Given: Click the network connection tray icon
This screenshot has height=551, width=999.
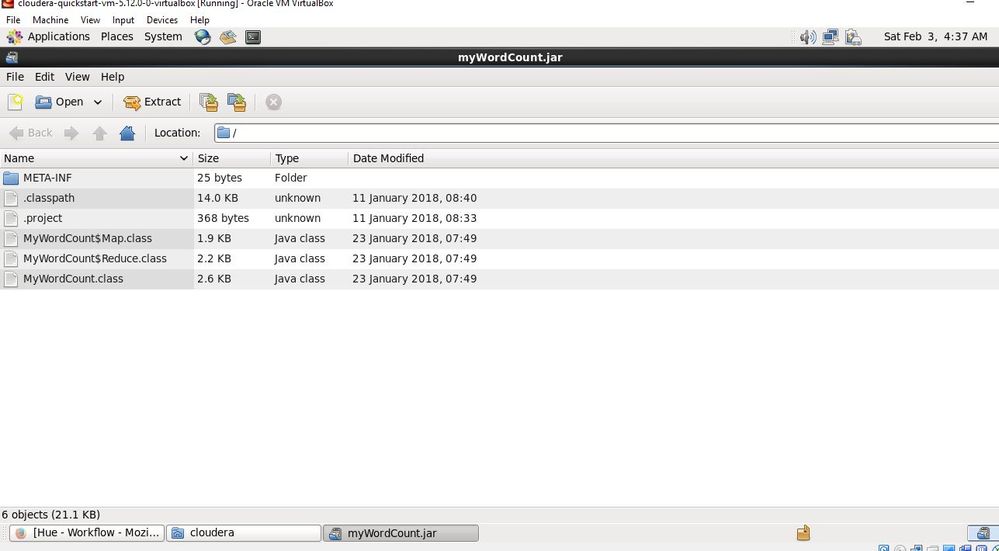Looking at the screenshot, I should [x=830, y=37].
